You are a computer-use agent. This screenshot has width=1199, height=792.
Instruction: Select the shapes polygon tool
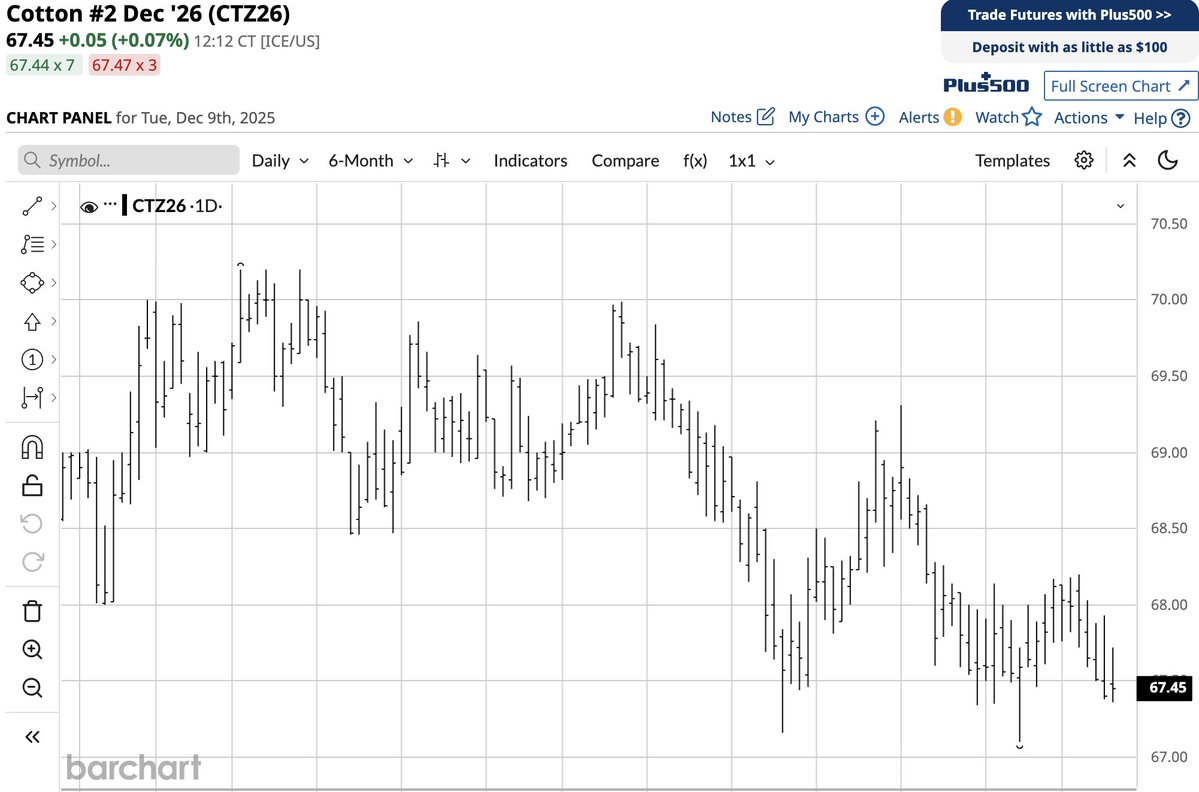(32, 283)
